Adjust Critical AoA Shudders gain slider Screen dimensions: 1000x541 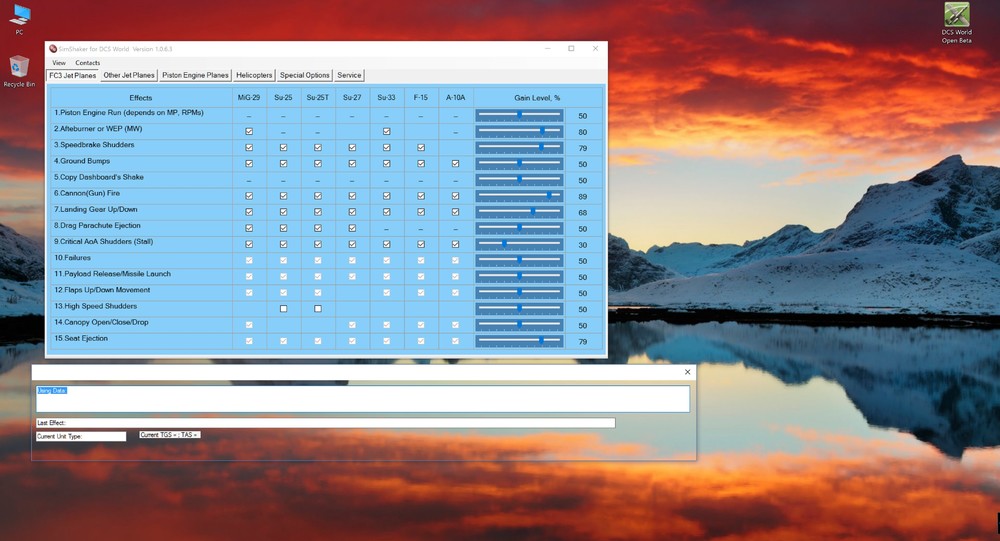pyautogui.click(x=519, y=244)
